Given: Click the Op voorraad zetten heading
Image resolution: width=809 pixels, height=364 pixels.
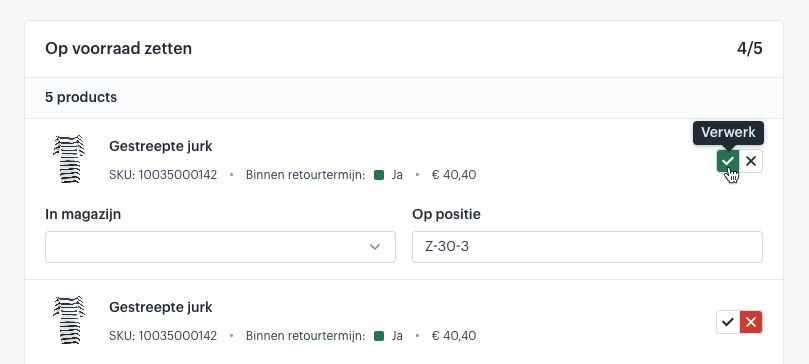Looking at the screenshot, I should [x=119, y=49].
